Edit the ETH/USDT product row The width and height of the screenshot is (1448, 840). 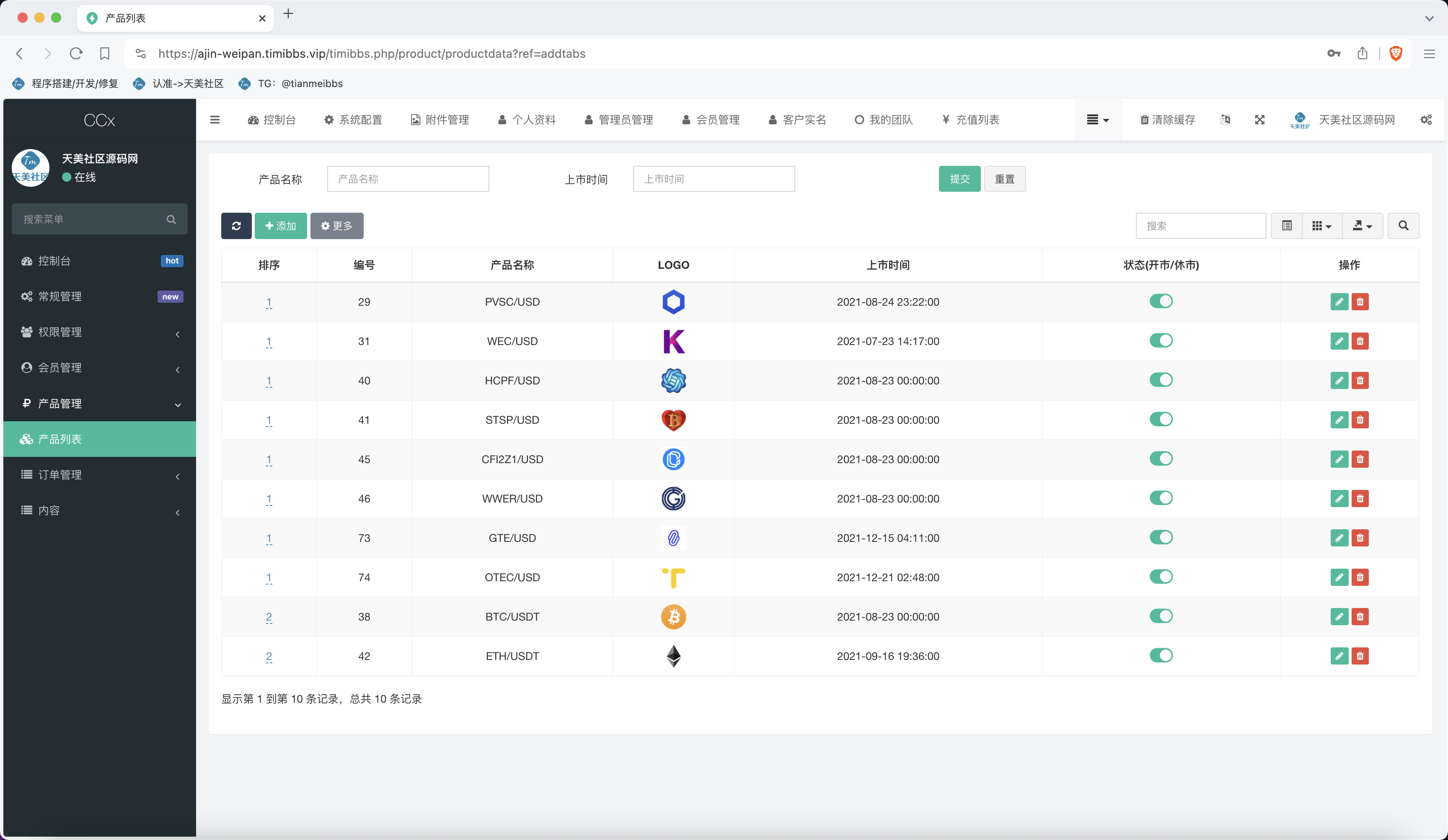(x=1339, y=656)
